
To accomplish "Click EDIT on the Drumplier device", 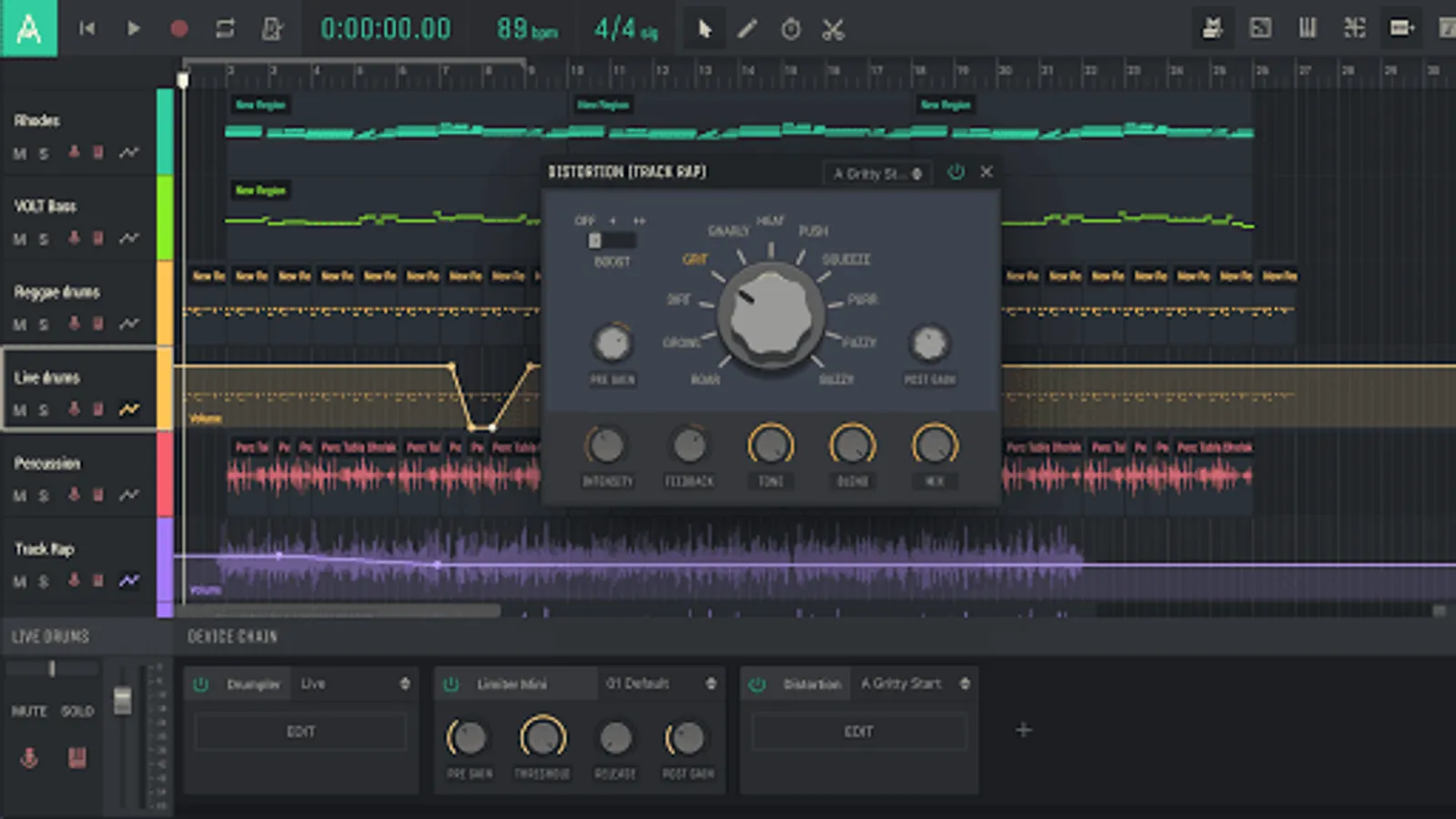I will [300, 732].
